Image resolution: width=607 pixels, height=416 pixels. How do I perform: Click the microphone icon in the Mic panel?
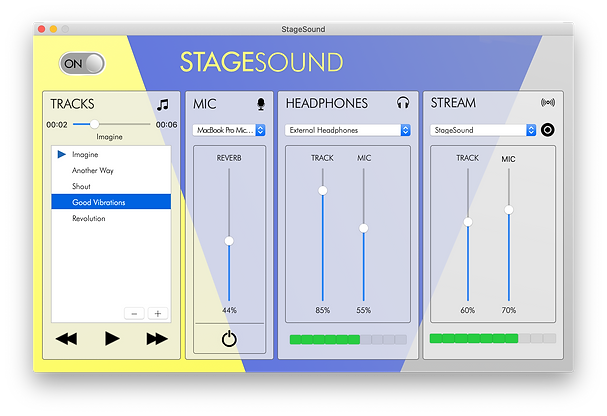(x=261, y=104)
